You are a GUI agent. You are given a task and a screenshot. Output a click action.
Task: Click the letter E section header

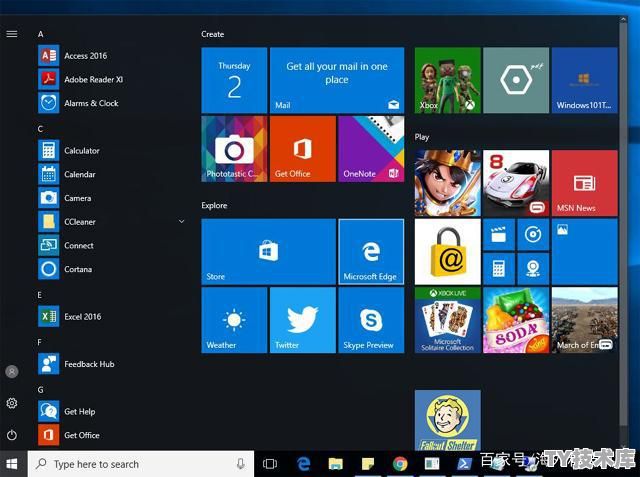pyautogui.click(x=40, y=295)
